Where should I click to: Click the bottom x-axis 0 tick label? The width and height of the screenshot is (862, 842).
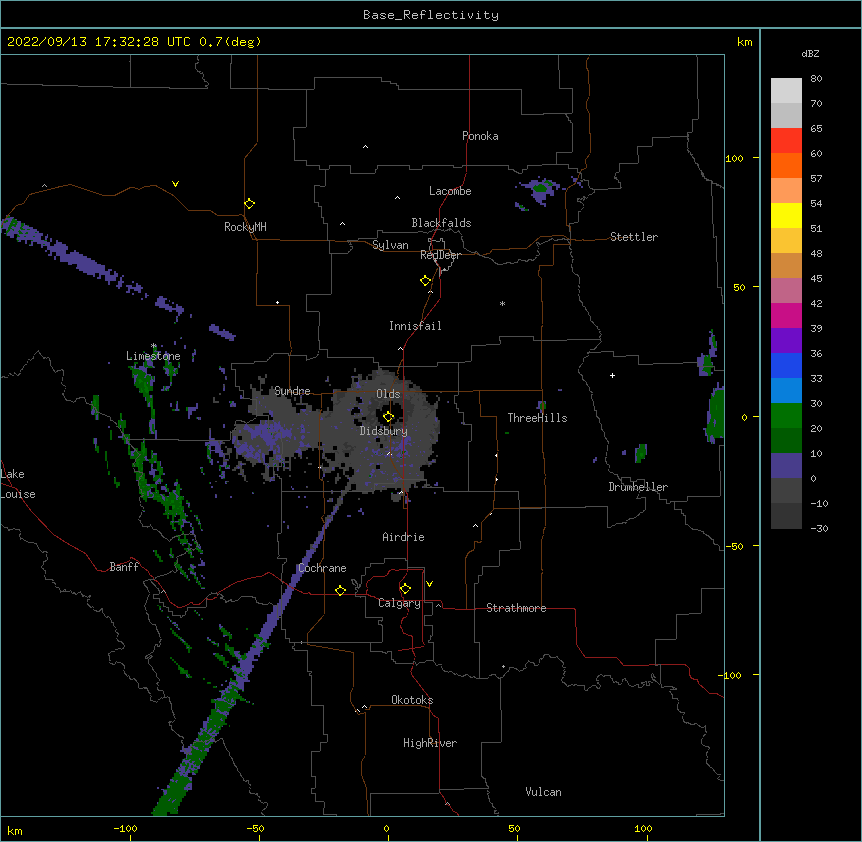pyautogui.click(x=386, y=828)
